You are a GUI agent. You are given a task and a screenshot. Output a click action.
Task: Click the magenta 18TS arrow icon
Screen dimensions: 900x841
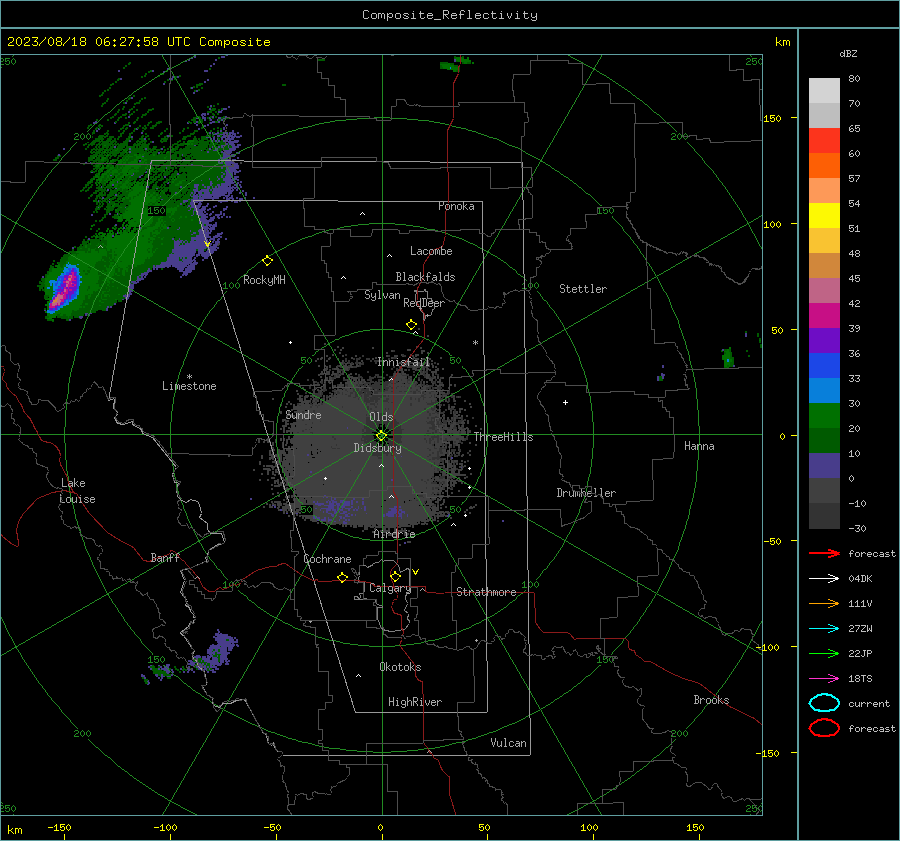[824, 679]
